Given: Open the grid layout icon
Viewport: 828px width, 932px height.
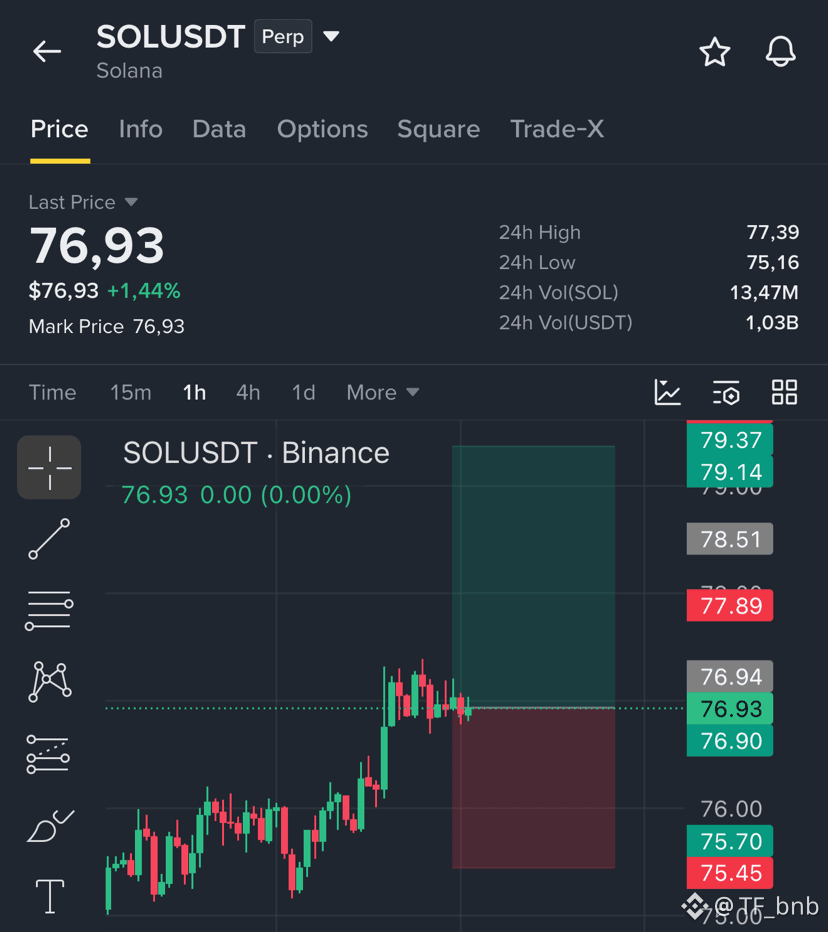Looking at the screenshot, I should pyautogui.click(x=784, y=392).
